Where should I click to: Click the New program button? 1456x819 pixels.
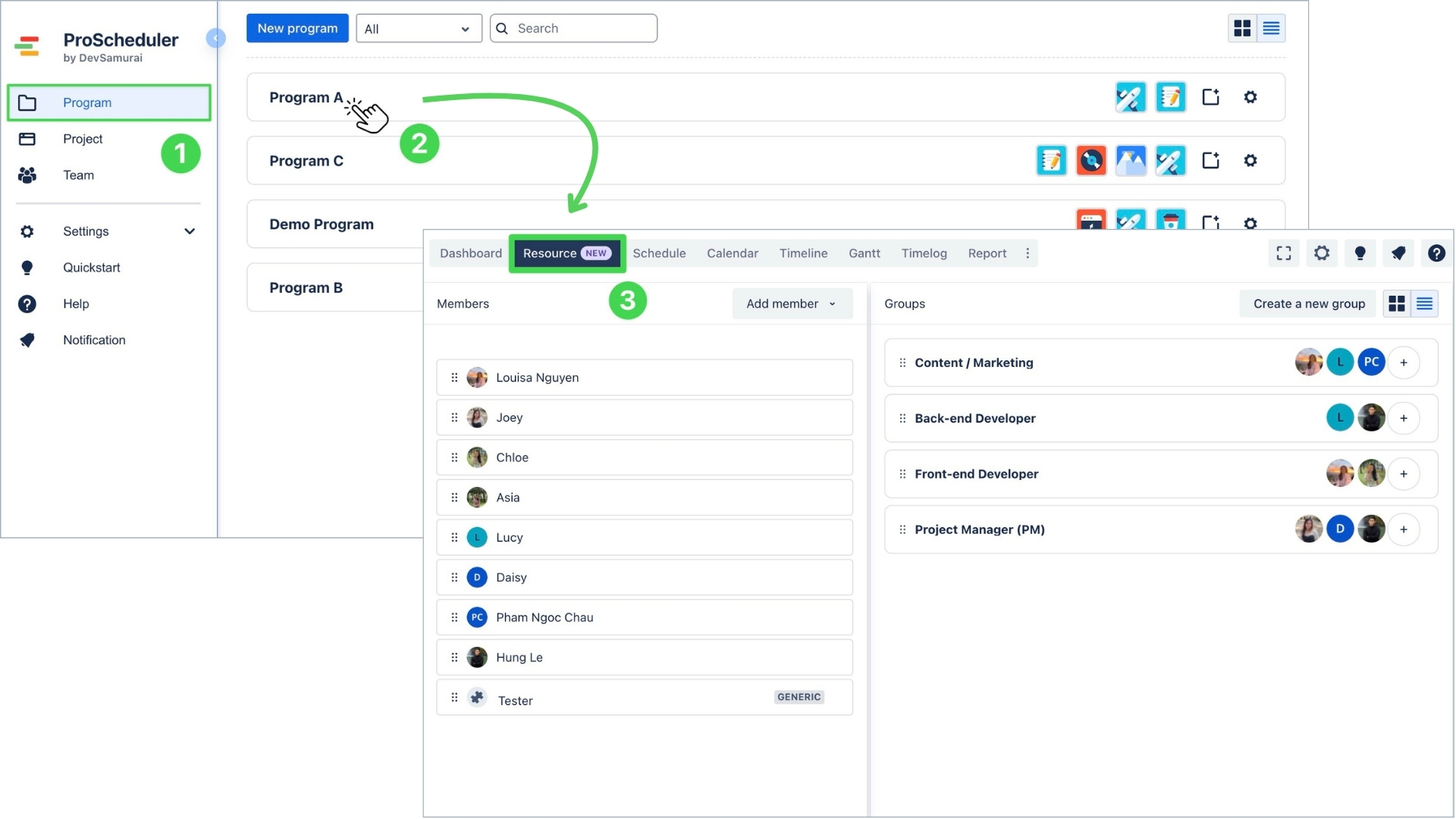(x=297, y=28)
